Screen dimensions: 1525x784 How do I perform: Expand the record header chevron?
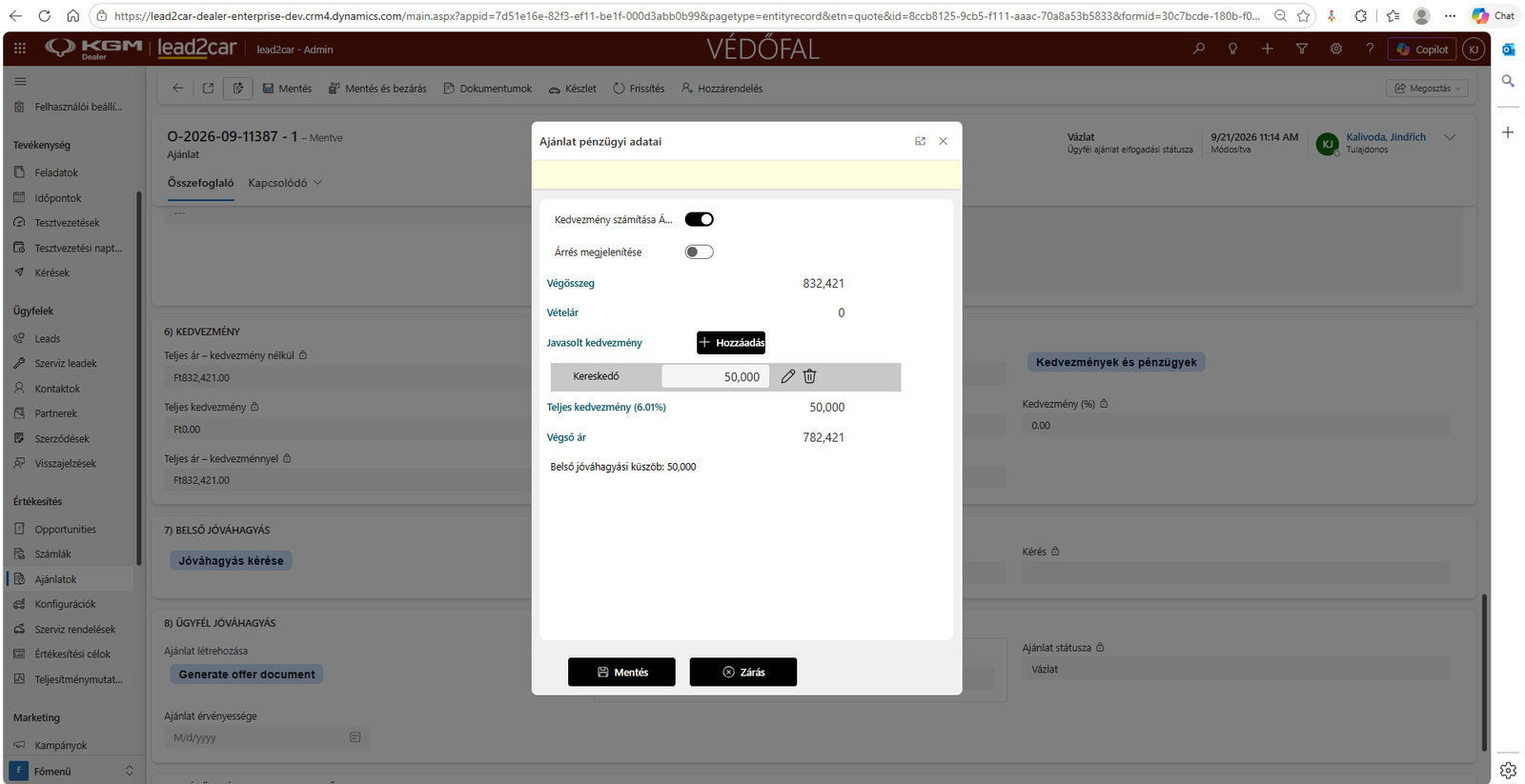pyautogui.click(x=1450, y=137)
